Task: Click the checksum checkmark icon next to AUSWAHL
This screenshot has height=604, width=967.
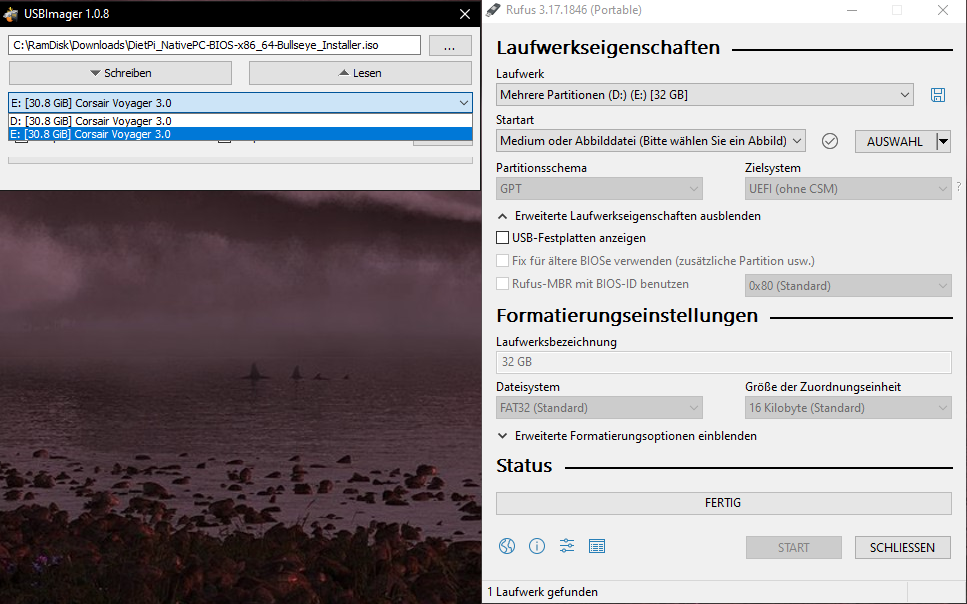Action: click(829, 141)
